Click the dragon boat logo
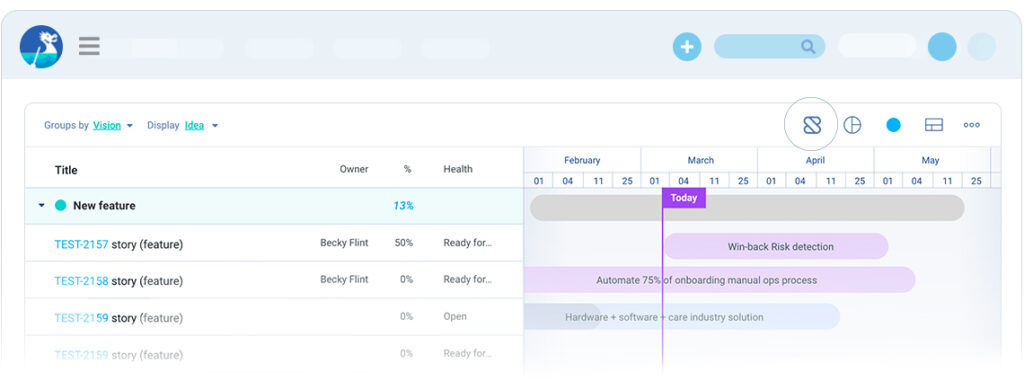 (41, 46)
